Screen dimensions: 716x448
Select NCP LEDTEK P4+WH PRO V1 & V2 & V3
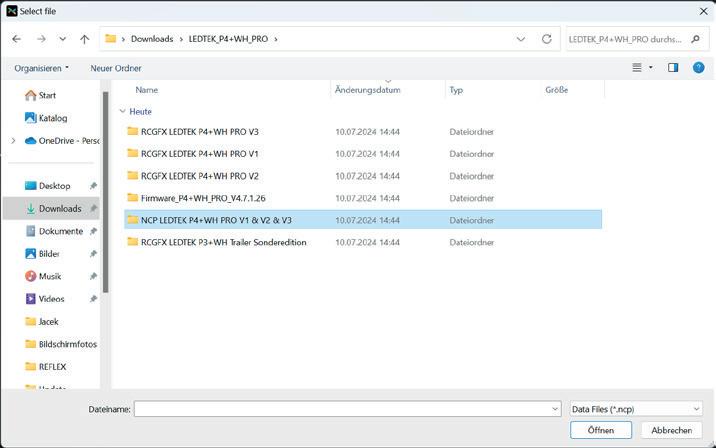click(x=363, y=220)
